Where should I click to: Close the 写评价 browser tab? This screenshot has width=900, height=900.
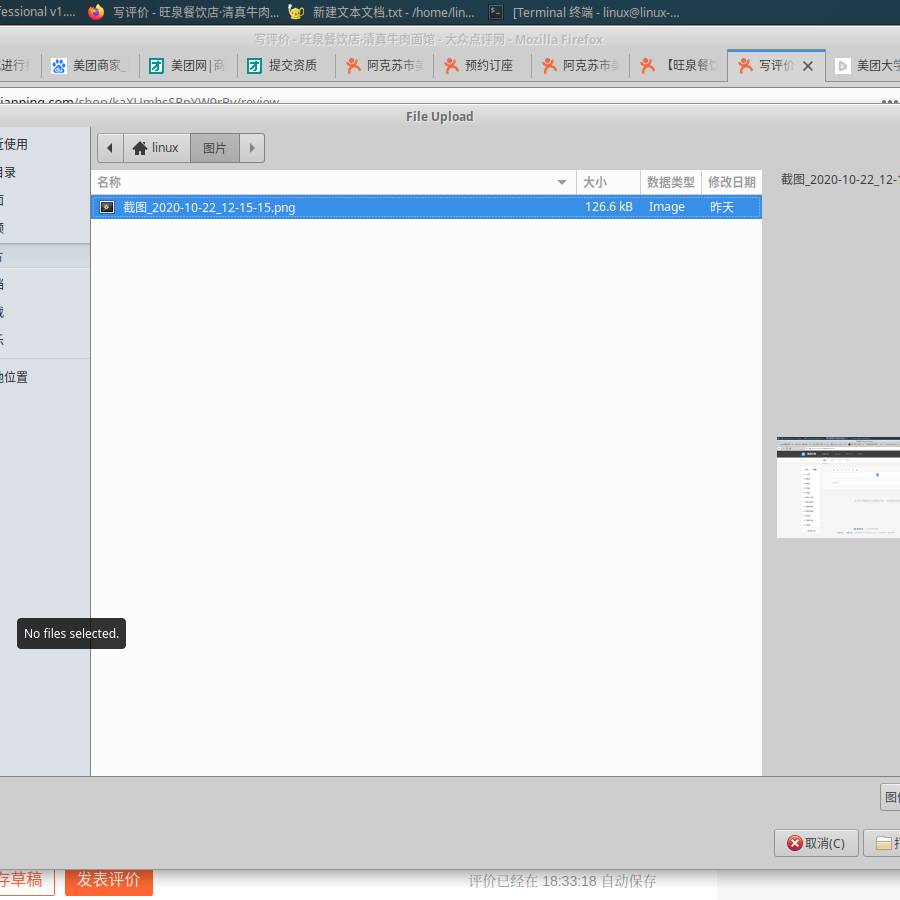pos(808,66)
